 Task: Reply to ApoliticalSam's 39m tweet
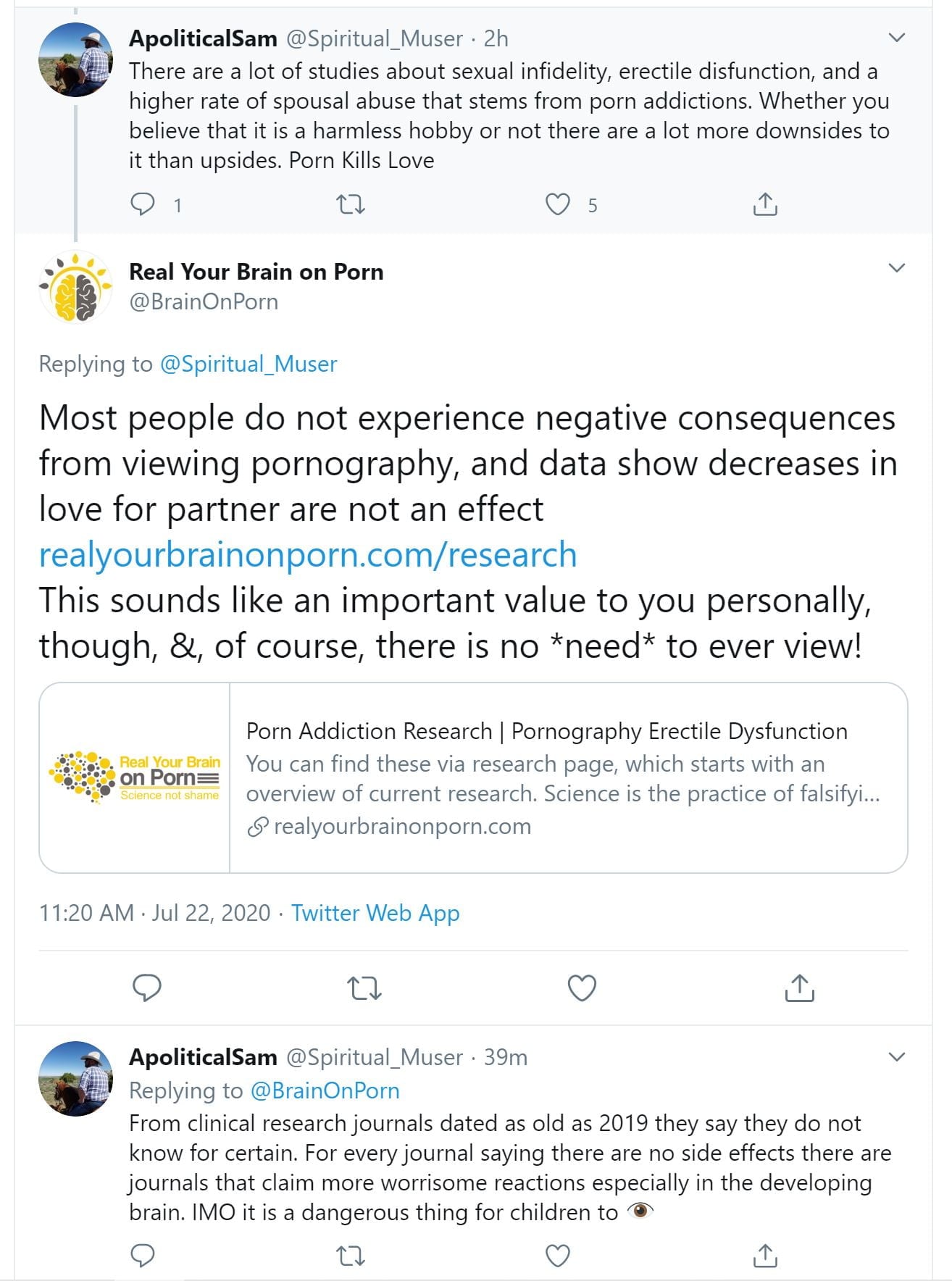click(x=143, y=1255)
